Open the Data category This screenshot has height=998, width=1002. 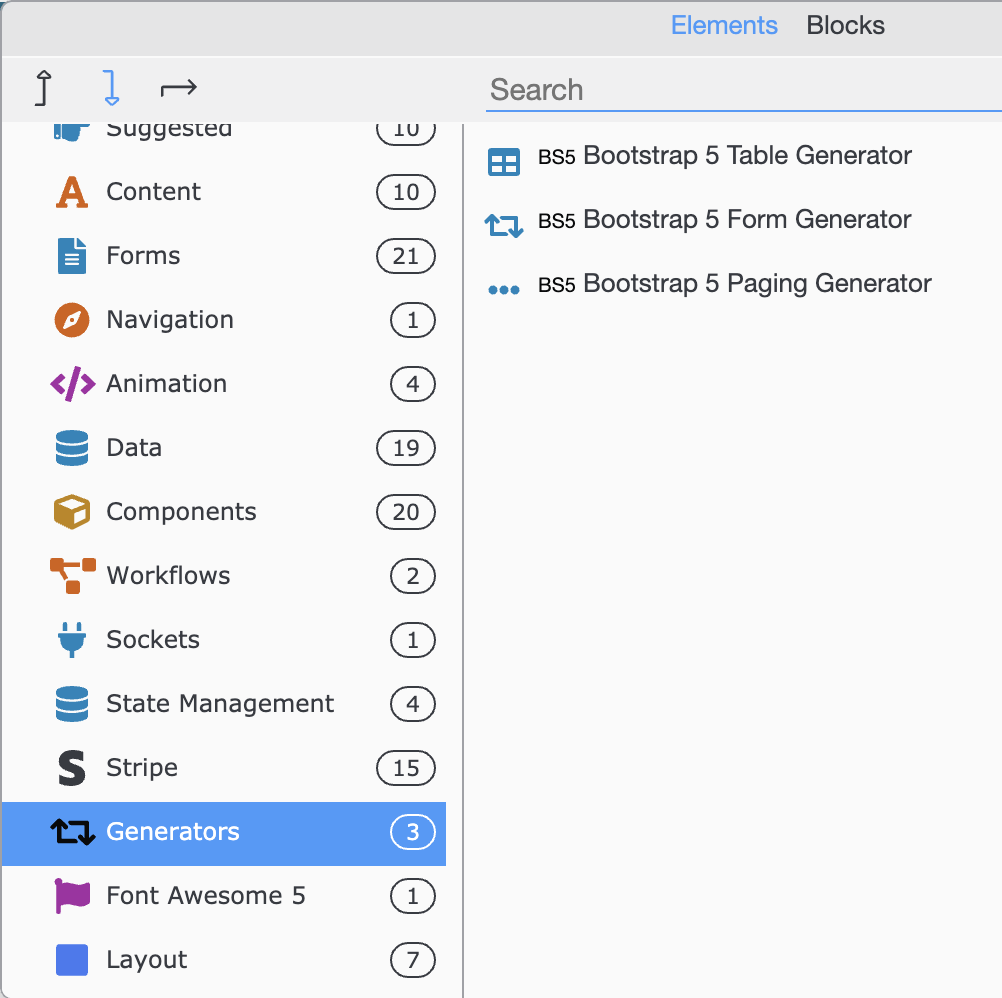click(x=224, y=448)
